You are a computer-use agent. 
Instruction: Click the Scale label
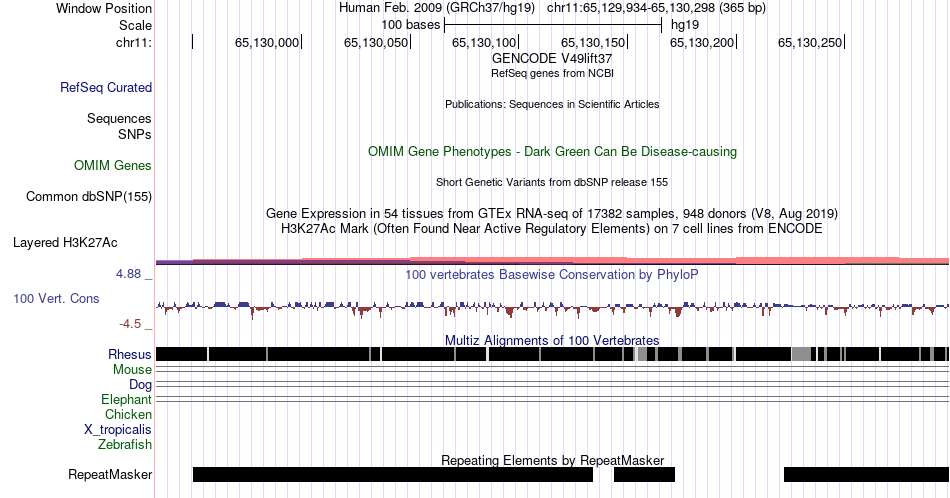[x=135, y=25]
